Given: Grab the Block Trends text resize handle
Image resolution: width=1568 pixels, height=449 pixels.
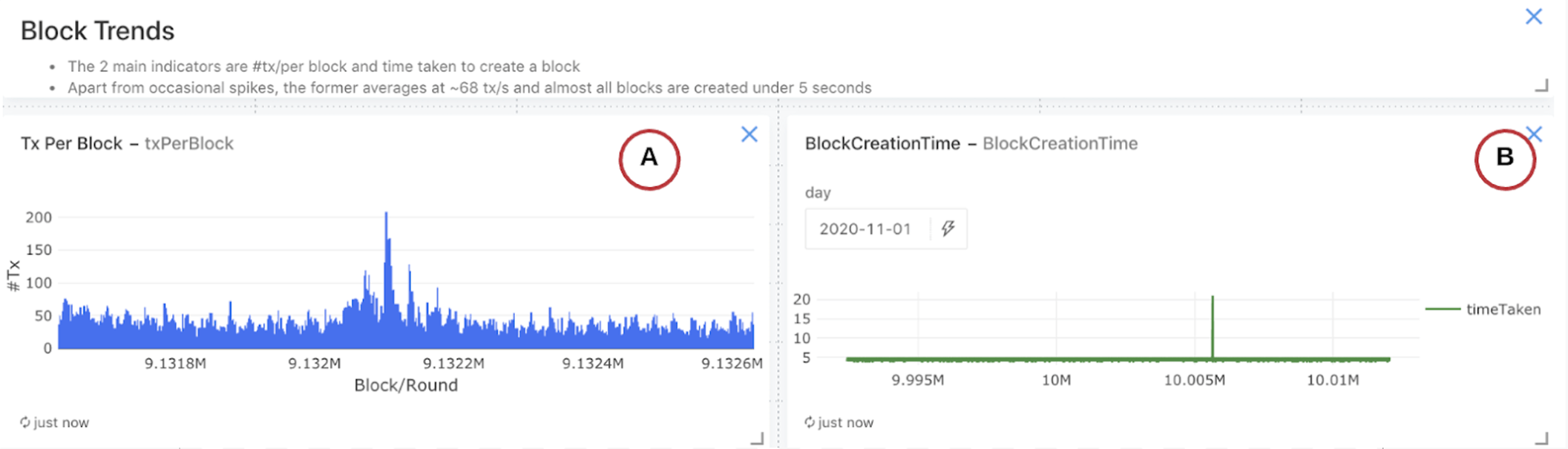Looking at the screenshot, I should point(1541,86).
